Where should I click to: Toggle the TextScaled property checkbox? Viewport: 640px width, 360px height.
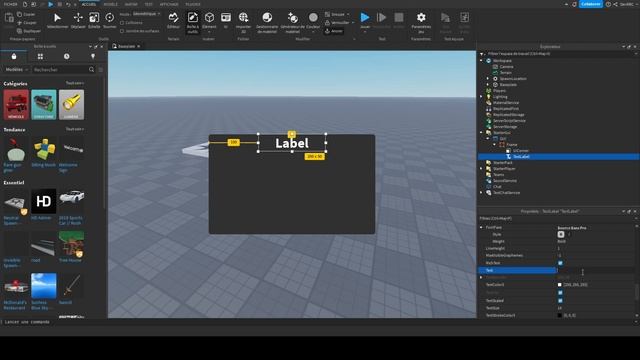(x=560, y=300)
